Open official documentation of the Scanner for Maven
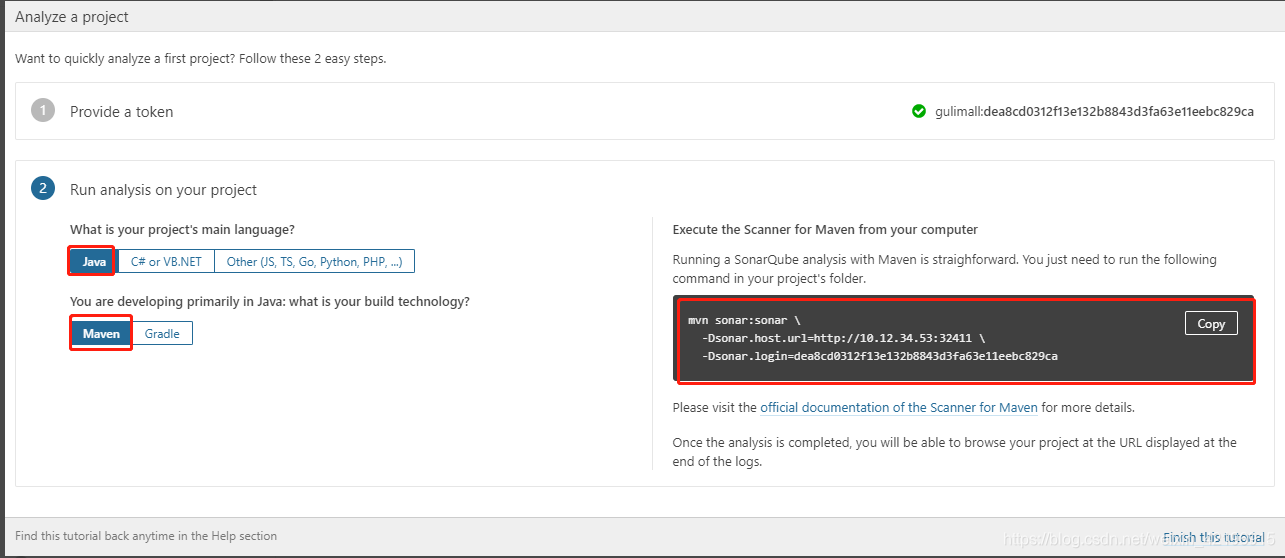 click(899, 408)
